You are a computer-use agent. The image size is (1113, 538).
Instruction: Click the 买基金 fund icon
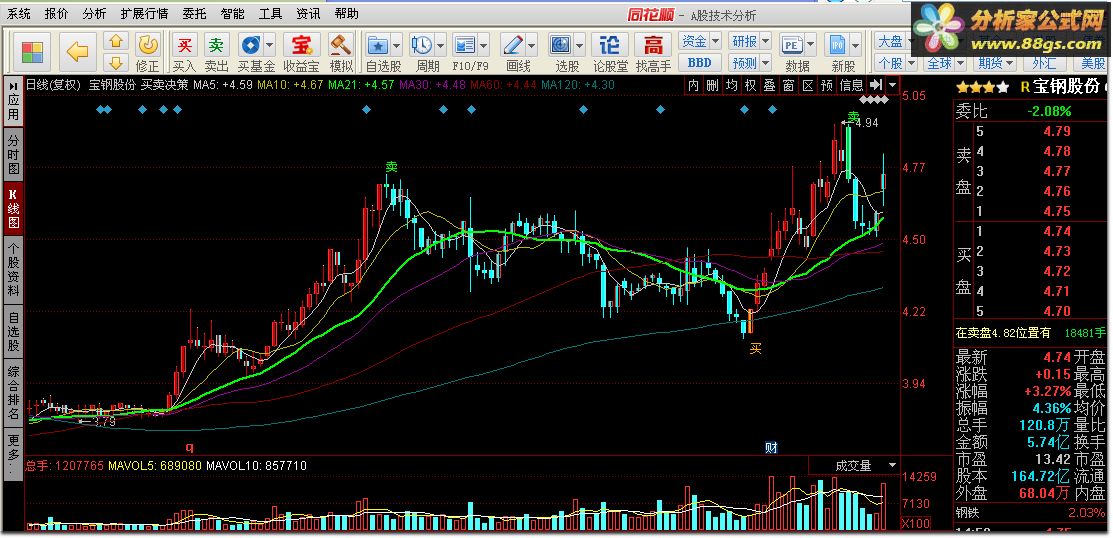(251, 46)
